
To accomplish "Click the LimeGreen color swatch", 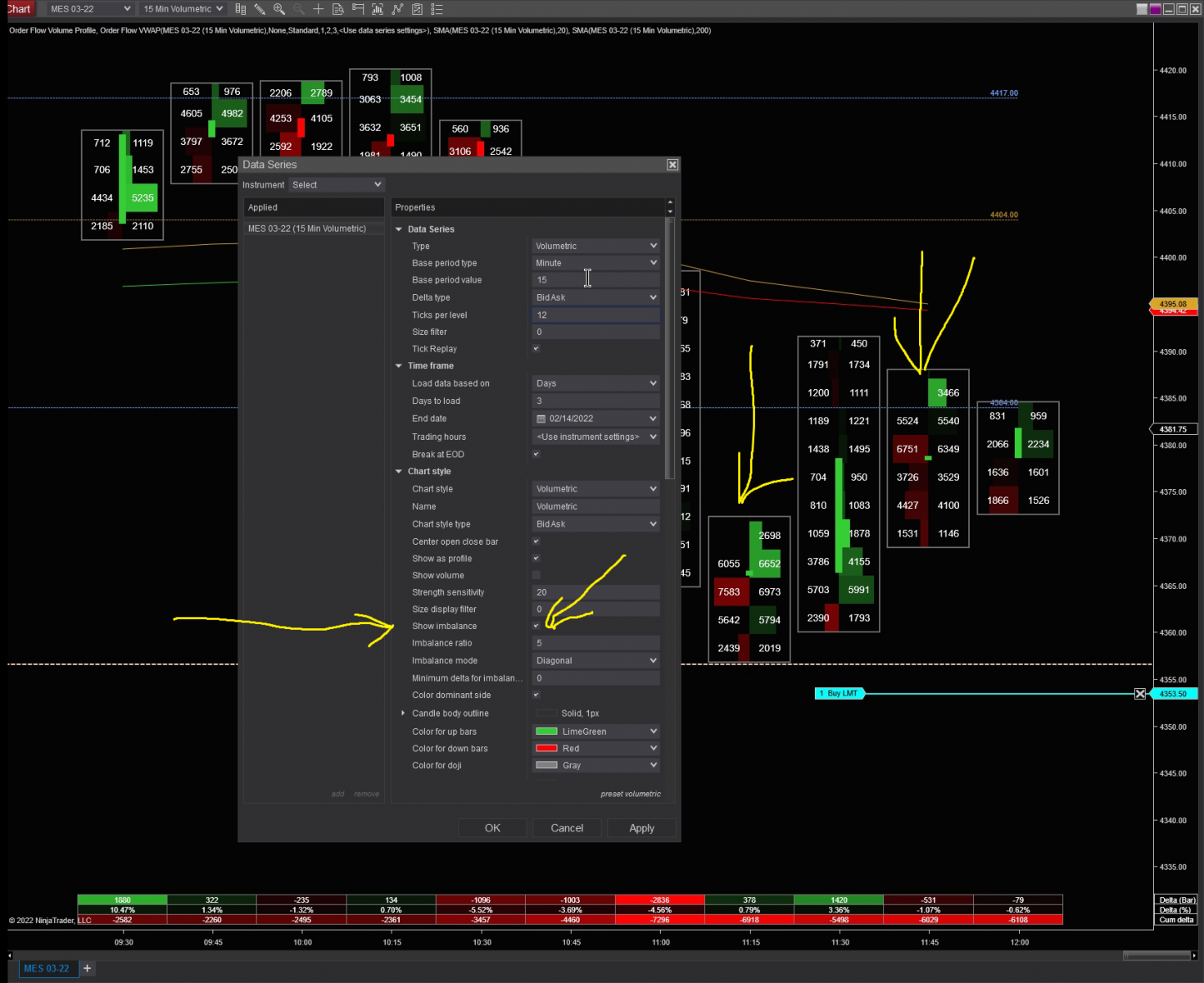I will tap(546, 732).
